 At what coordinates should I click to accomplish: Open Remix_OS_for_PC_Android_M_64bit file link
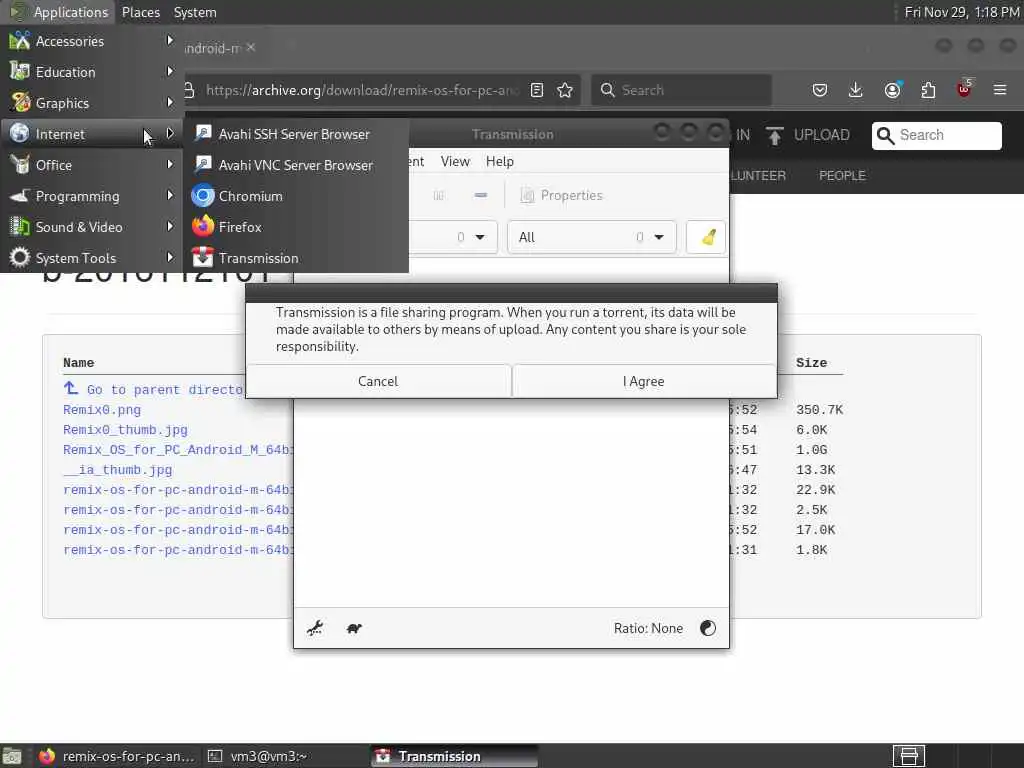pos(178,450)
